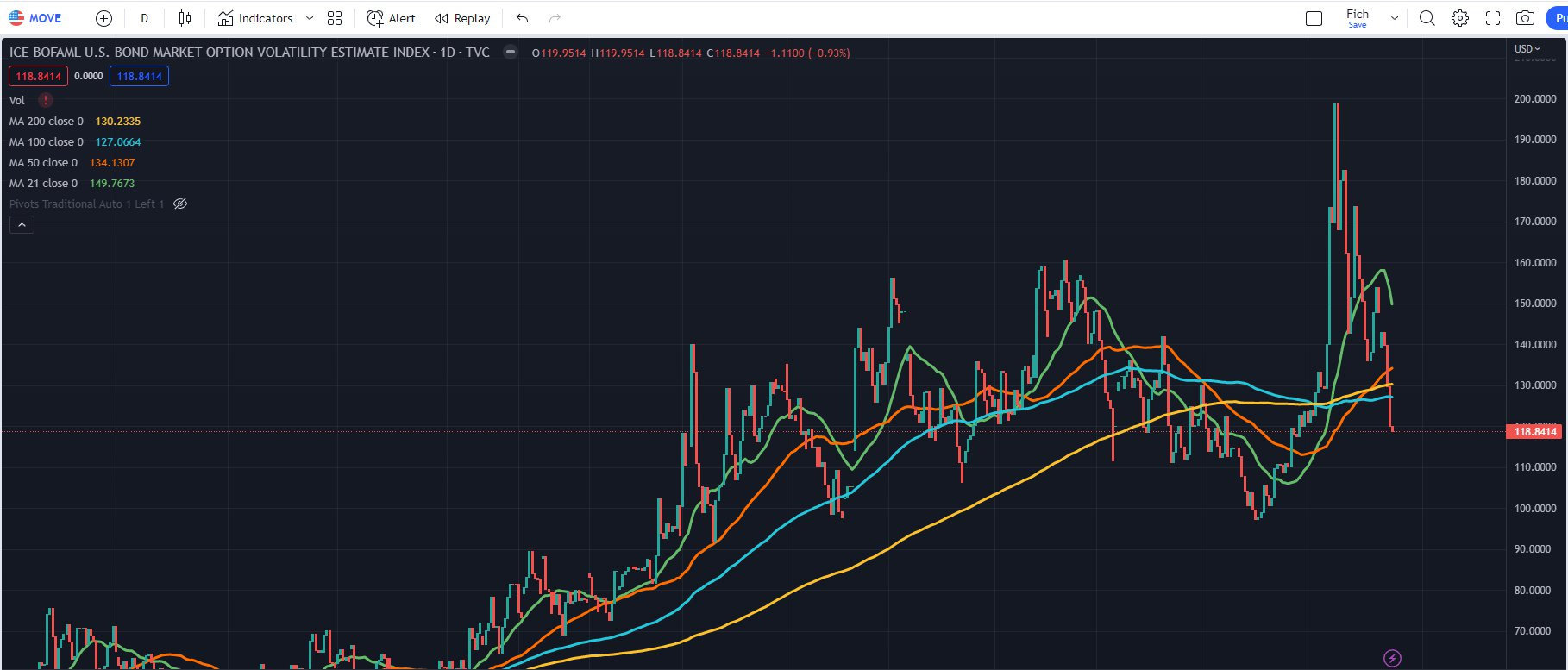Image resolution: width=1568 pixels, height=670 pixels.
Task: Take a chart snapshot with camera icon
Action: click(x=1525, y=18)
